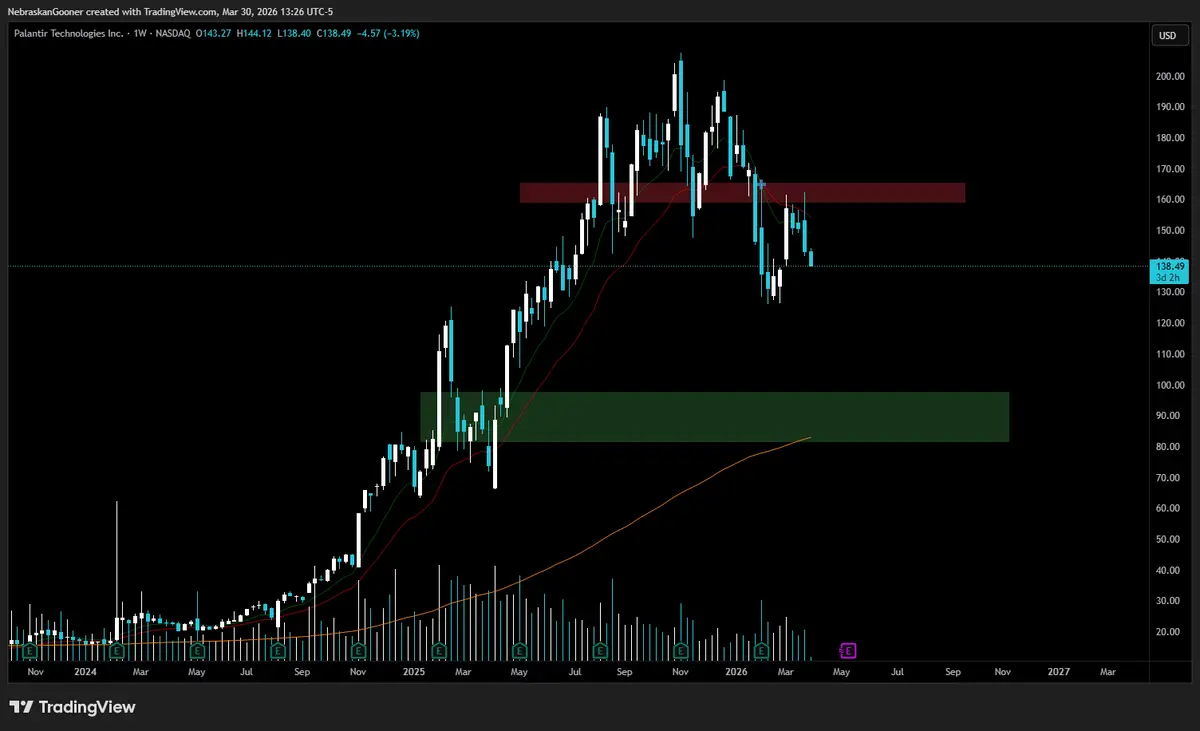Click the 180.00 price axis label

[x=1170, y=138]
